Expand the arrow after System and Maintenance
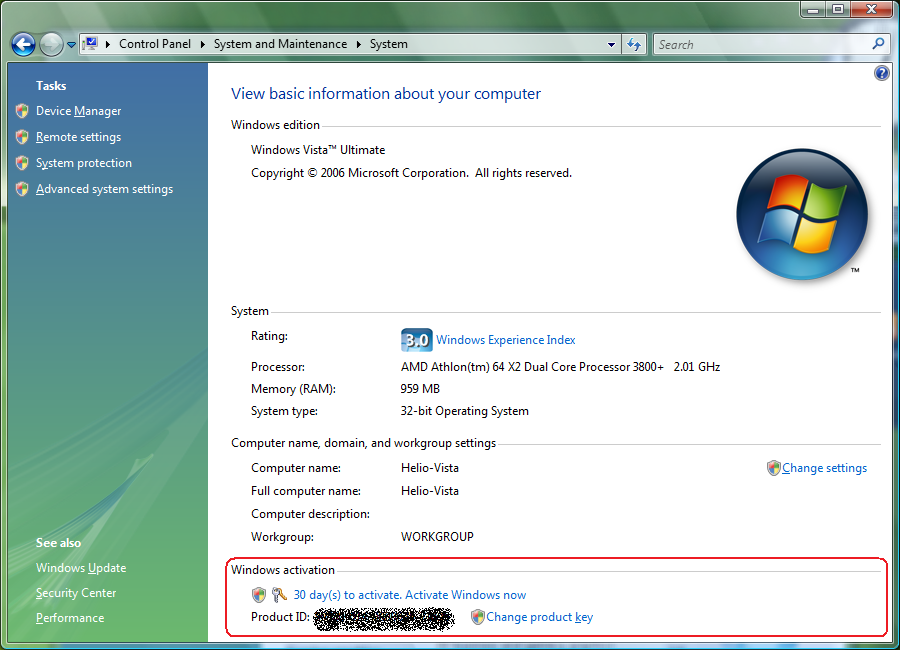The height and width of the screenshot is (650, 900). [358, 44]
